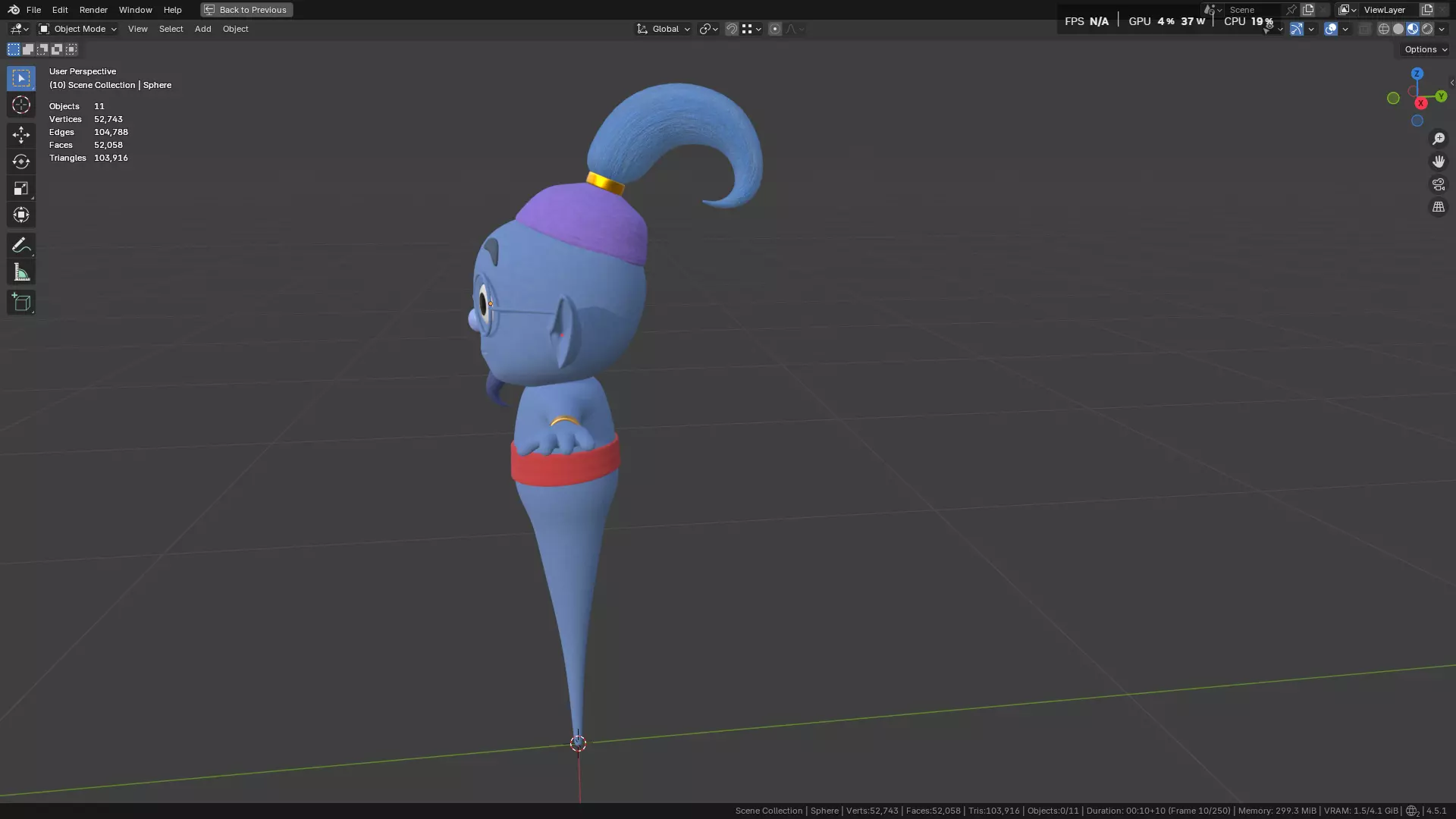The height and width of the screenshot is (819, 1456).
Task: Click the Pan view hand icon
Action: click(1439, 162)
